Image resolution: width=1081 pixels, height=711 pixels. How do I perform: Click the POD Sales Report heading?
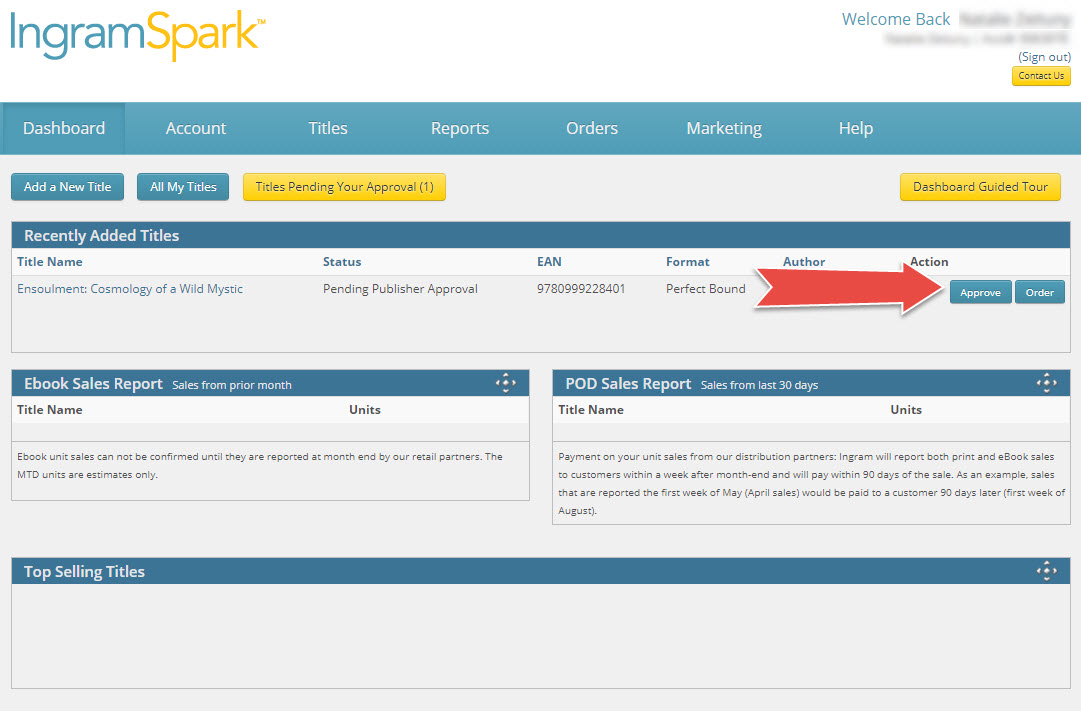[x=628, y=383]
